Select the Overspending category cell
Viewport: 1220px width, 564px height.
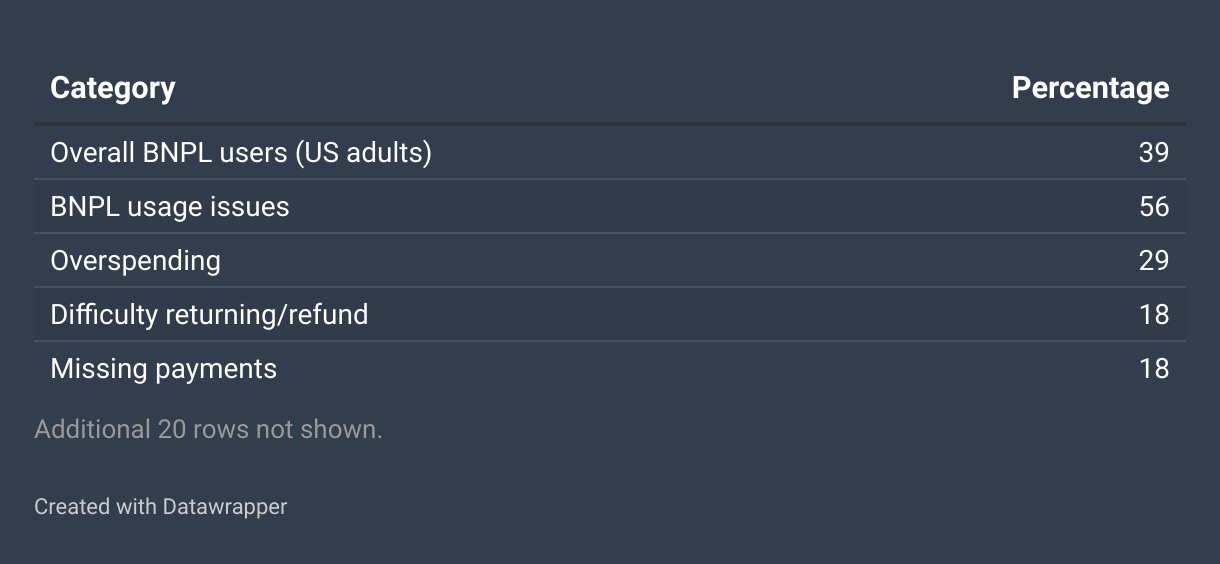point(135,261)
